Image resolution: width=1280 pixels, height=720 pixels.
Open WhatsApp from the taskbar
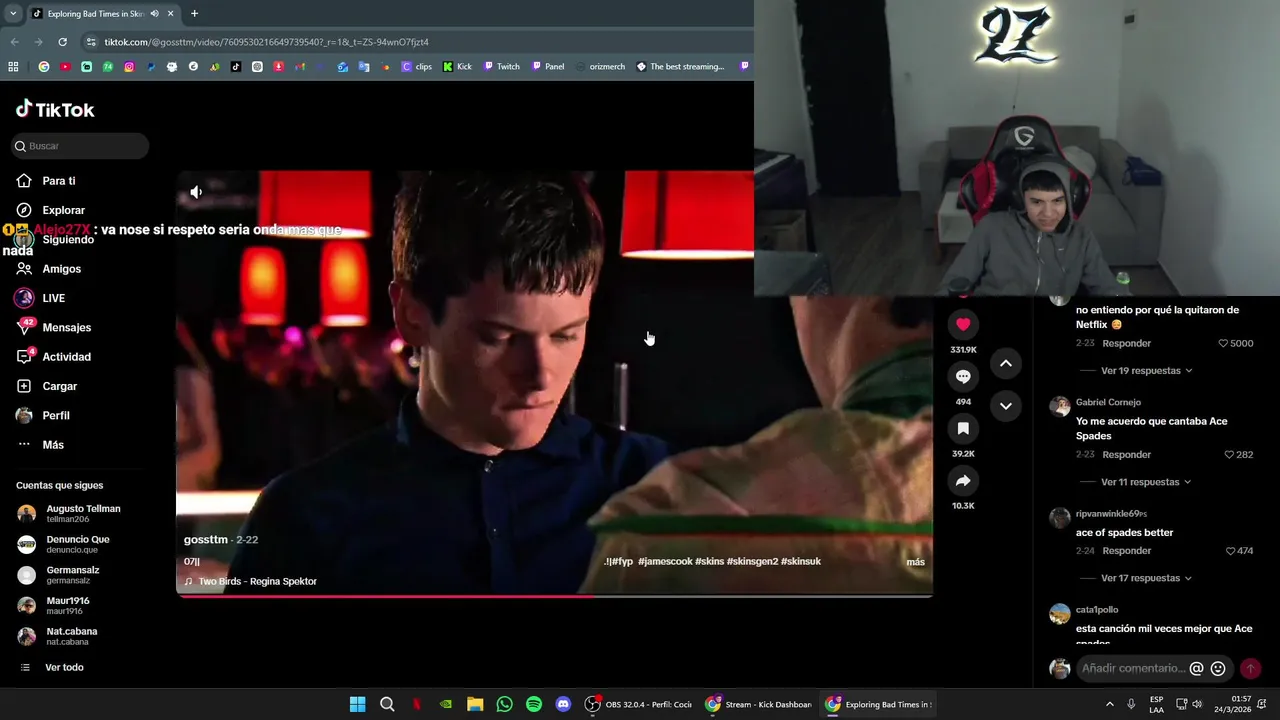tap(505, 704)
